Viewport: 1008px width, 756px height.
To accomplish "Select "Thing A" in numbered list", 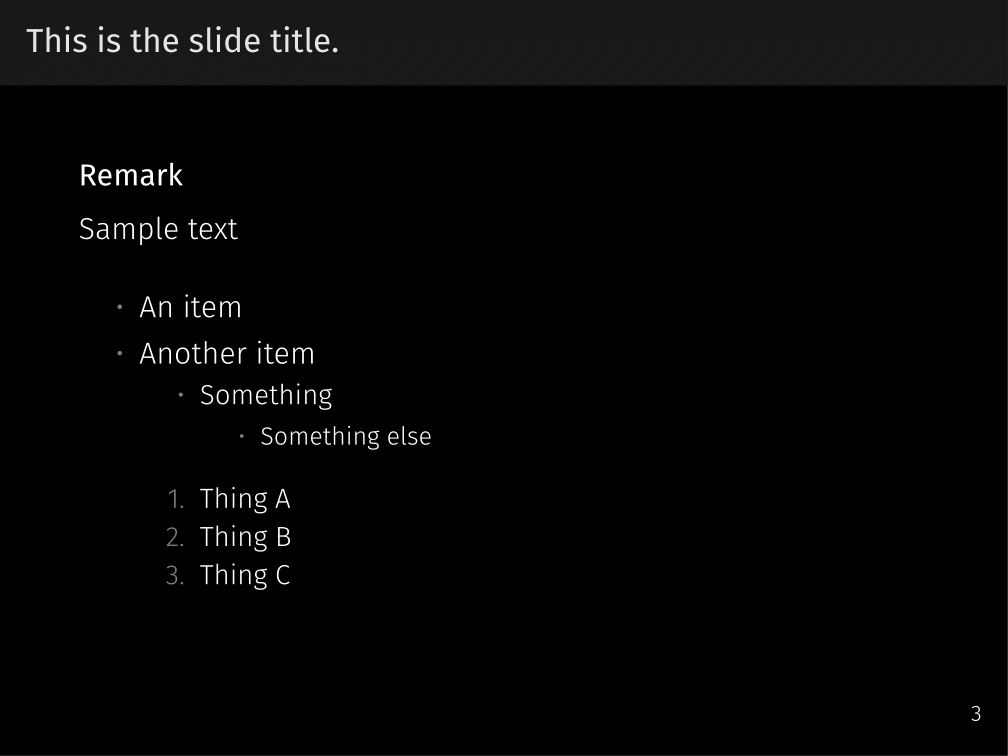I will (x=245, y=499).
